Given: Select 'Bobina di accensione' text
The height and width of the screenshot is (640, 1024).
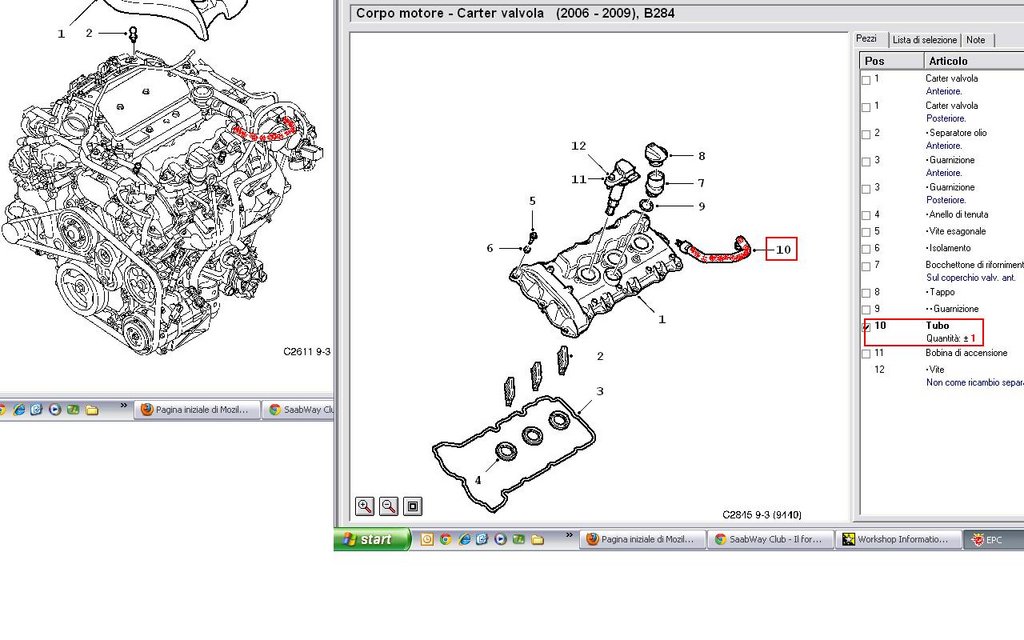Looking at the screenshot, I should (x=966, y=353).
